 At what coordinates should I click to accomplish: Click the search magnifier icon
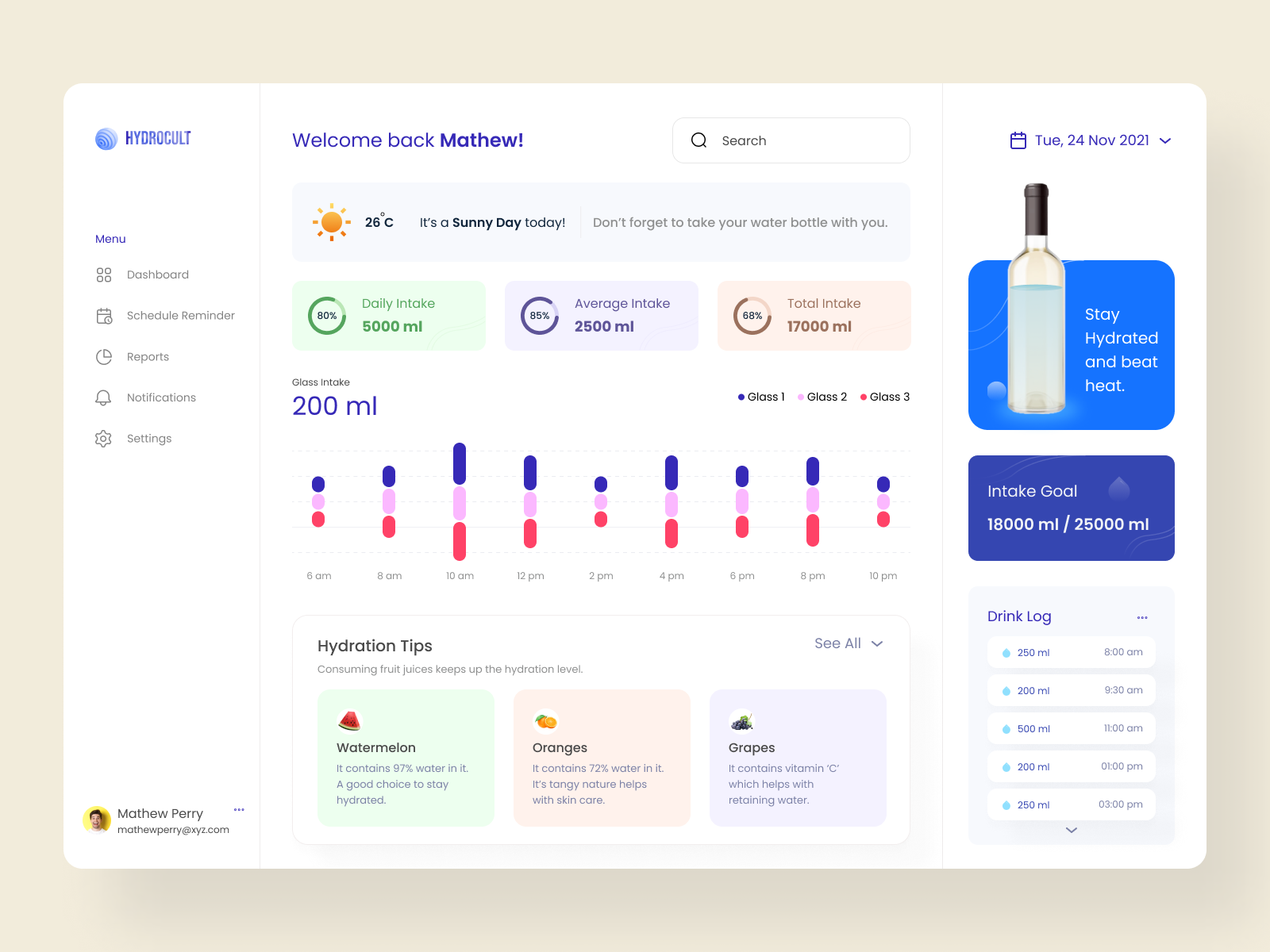tap(698, 140)
